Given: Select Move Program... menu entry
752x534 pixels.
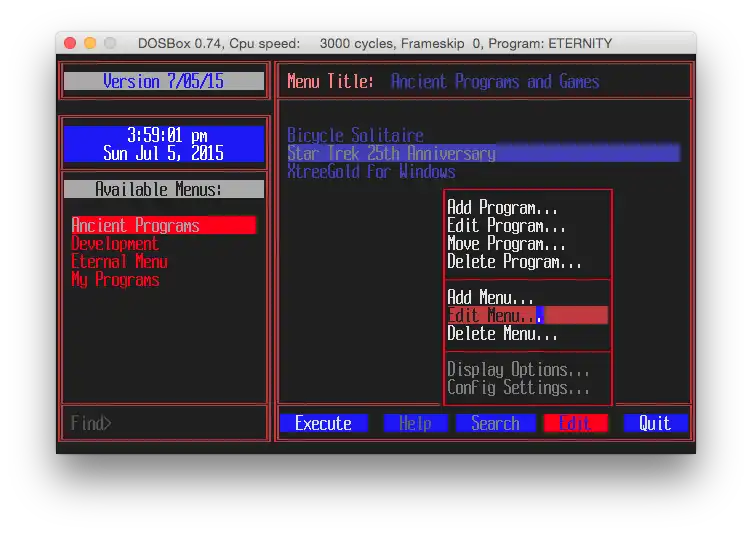Looking at the screenshot, I should (506, 244).
